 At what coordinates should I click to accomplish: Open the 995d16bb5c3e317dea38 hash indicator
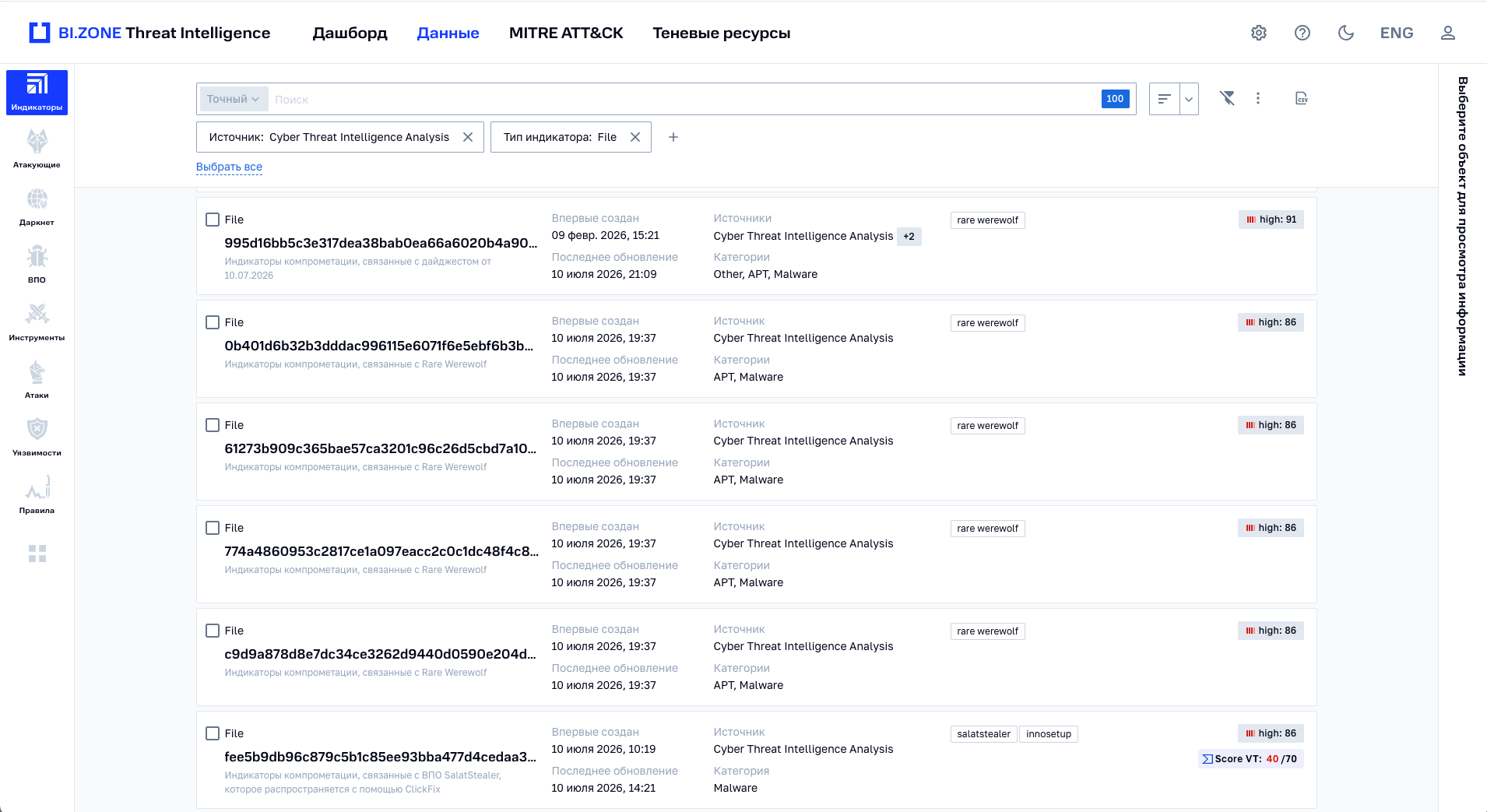381,243
